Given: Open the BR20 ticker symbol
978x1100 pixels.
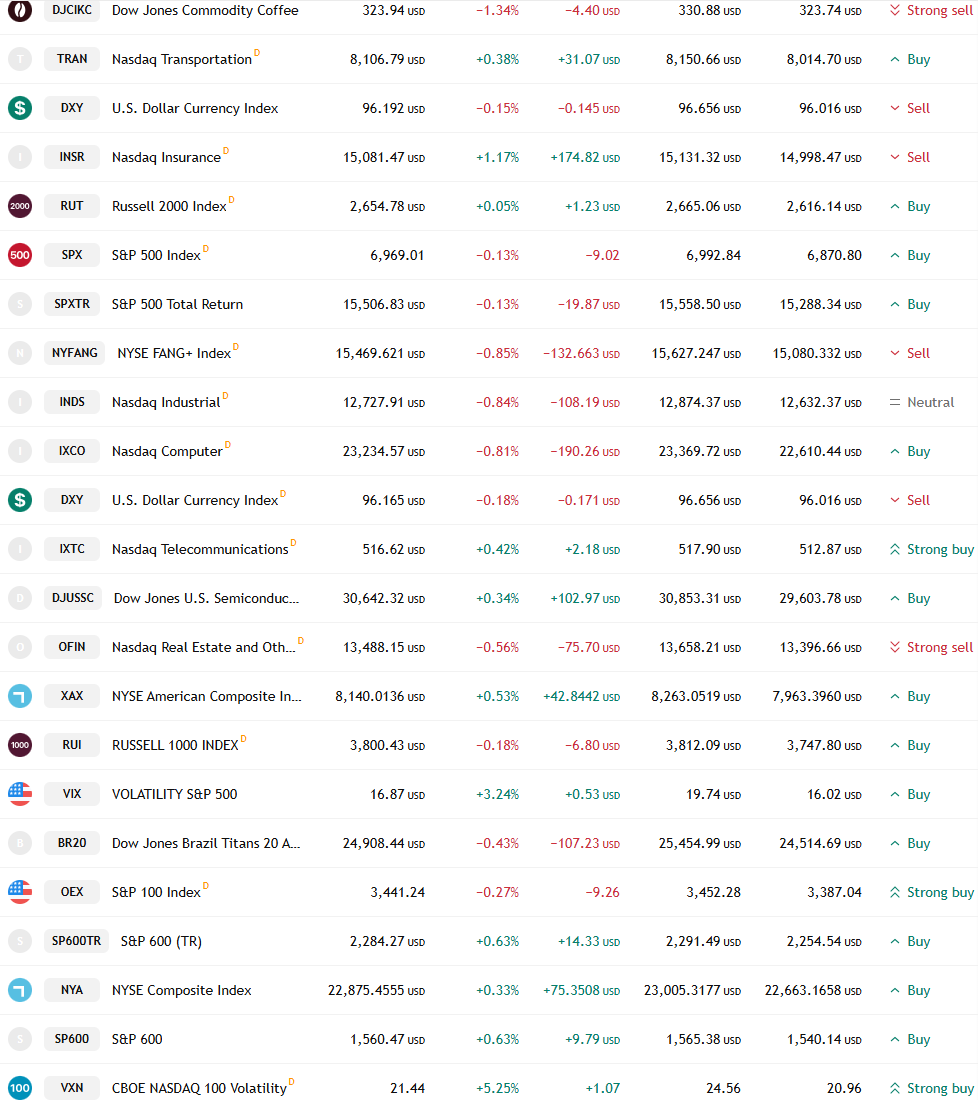Looking at the screenshot, I should 72,843.
